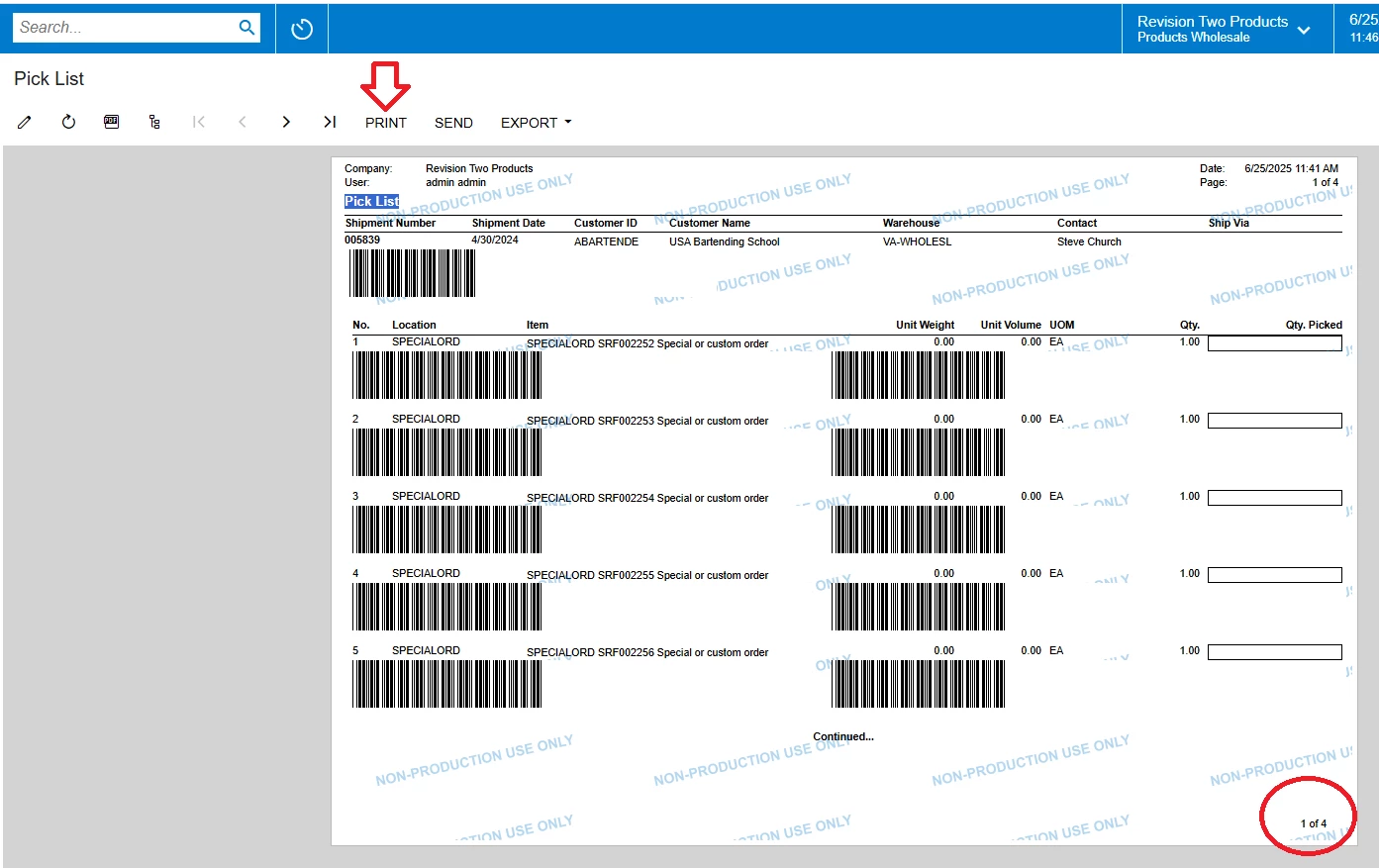Open the Revision Two Products company dropdown
This screenshot has height=868, width=1379.
pyautogui.click(x=1225, y=29)
